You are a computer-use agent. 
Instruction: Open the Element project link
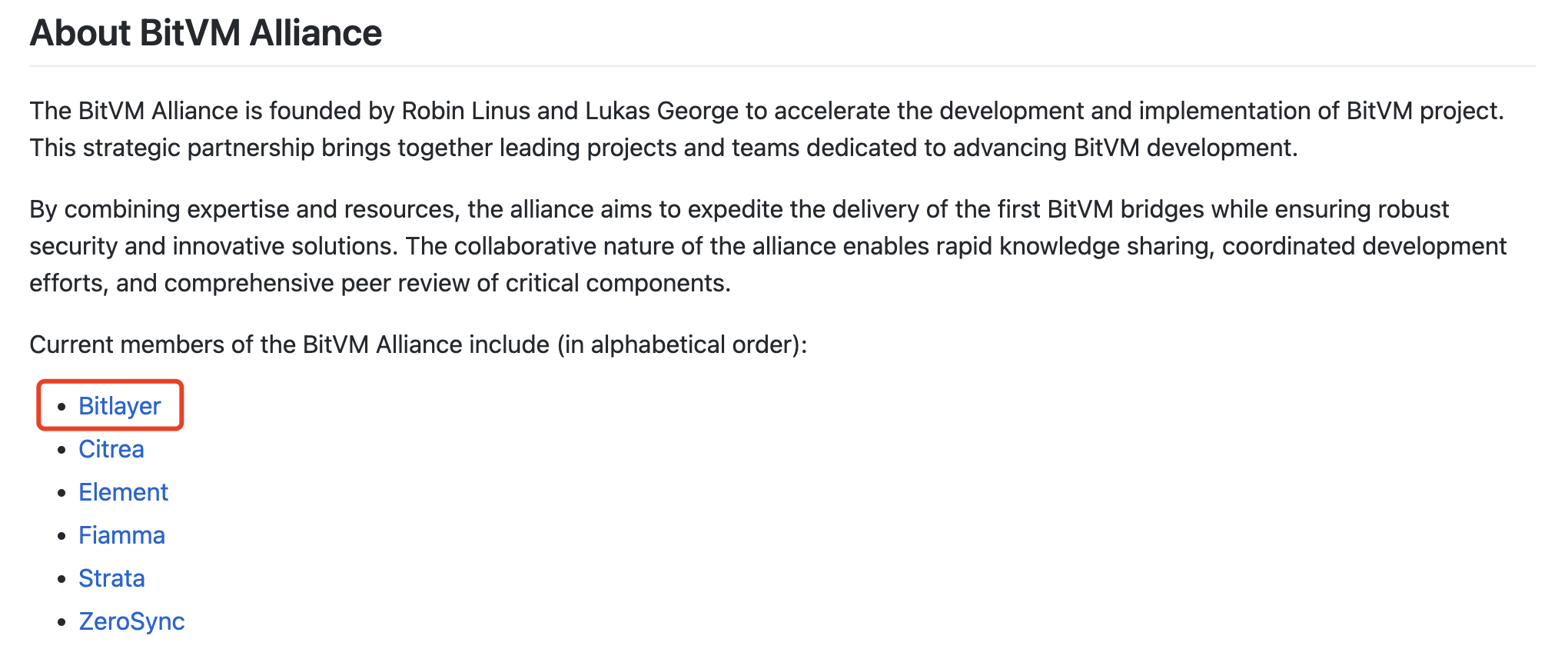pyautogui.click(x=123, y=492)
